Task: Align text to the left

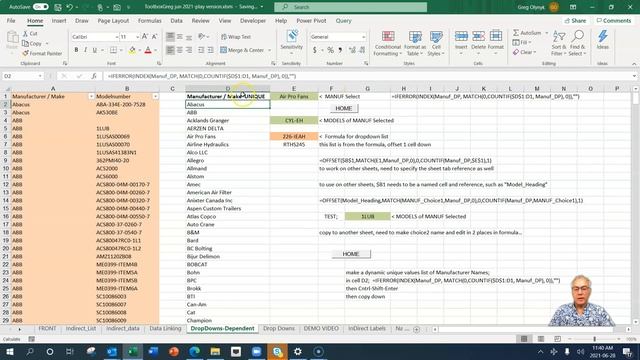Action: (x=170, y=50)
